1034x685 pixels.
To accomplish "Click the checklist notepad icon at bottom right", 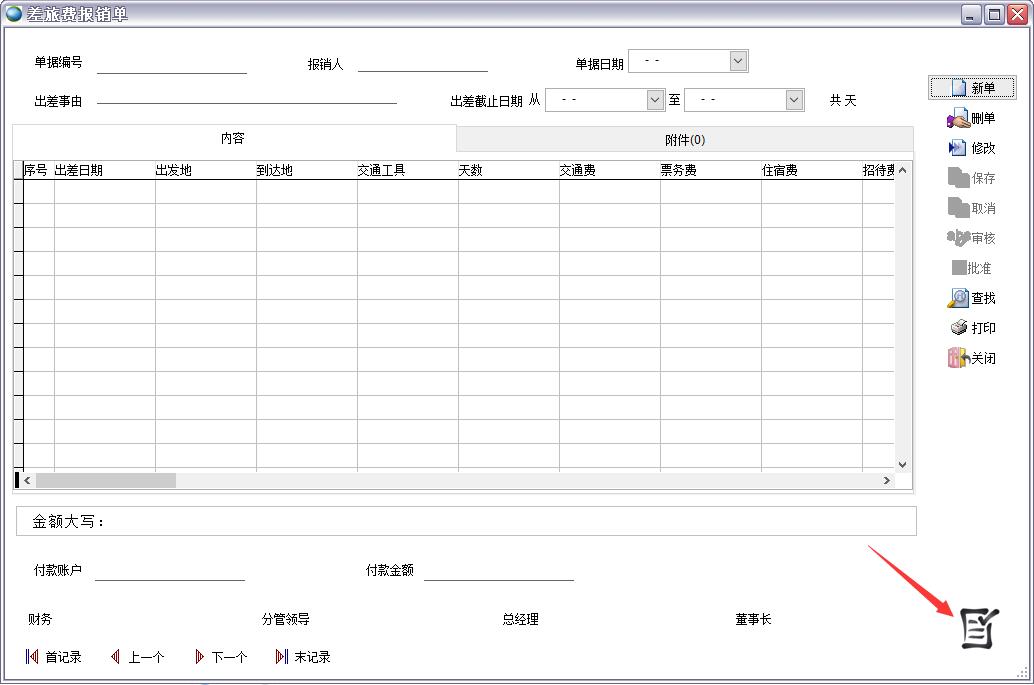I will [979, 628].
